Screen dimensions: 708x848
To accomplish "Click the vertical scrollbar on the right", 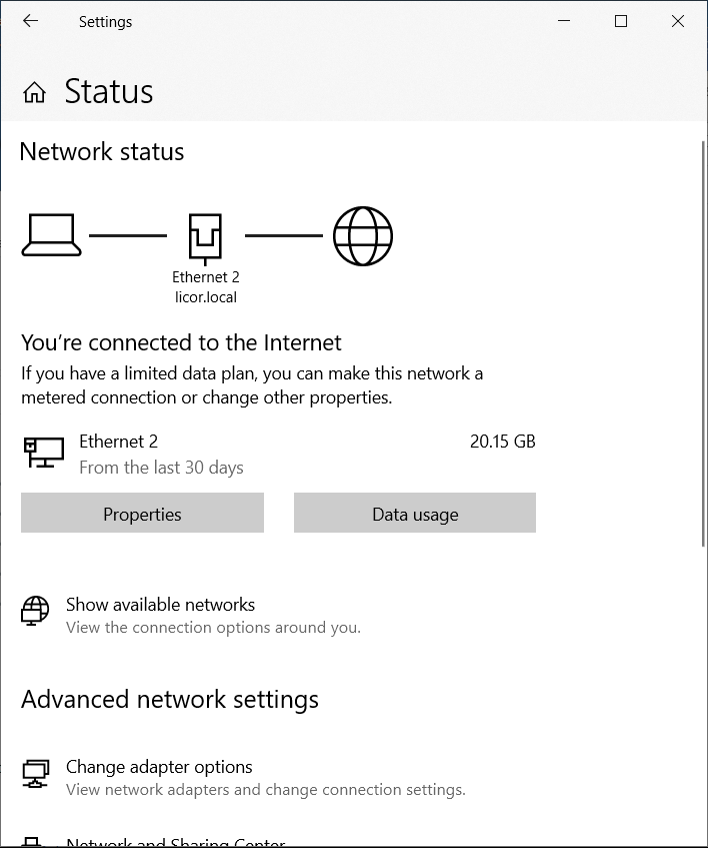I will pyautogui.click(x=703, y=346).
